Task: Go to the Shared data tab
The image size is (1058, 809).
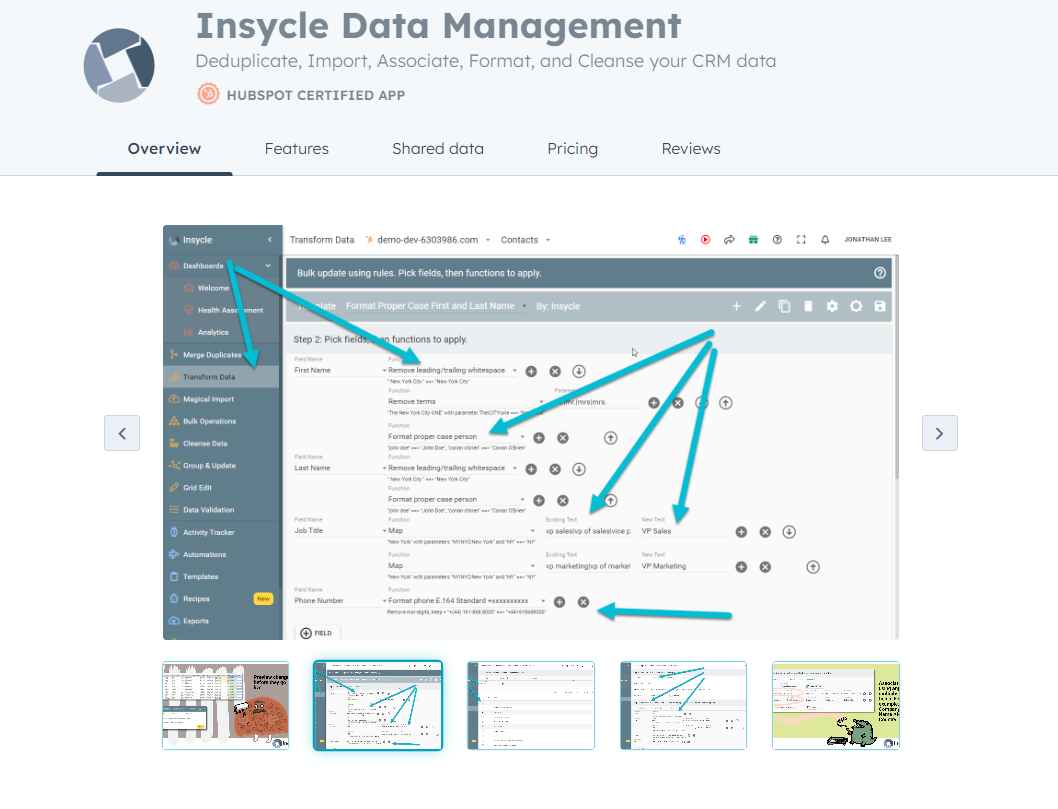Action: tap(438, 148)
